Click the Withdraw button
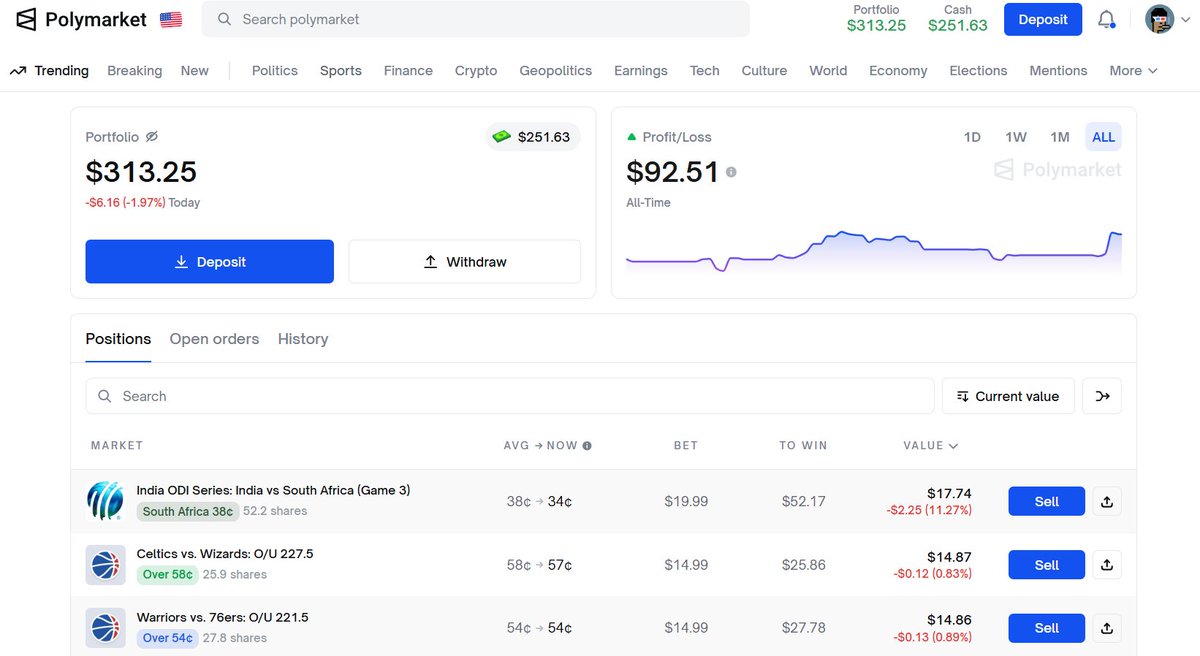 (465, 262)
